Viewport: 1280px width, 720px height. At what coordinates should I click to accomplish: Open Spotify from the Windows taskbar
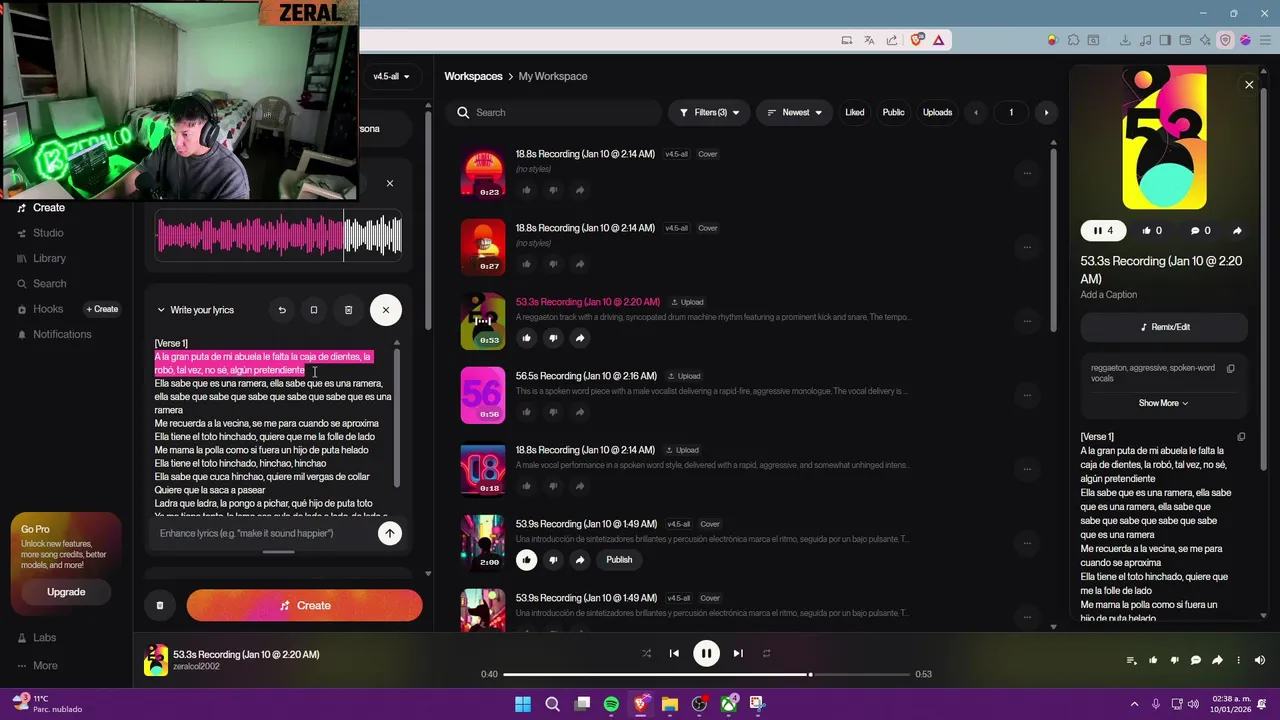pos(611,704)
